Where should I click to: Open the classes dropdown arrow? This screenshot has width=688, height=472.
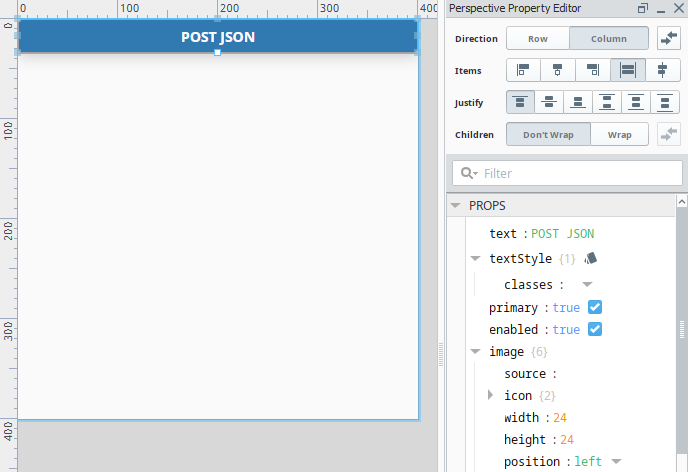pyautogui.click(x=587, y=285)
